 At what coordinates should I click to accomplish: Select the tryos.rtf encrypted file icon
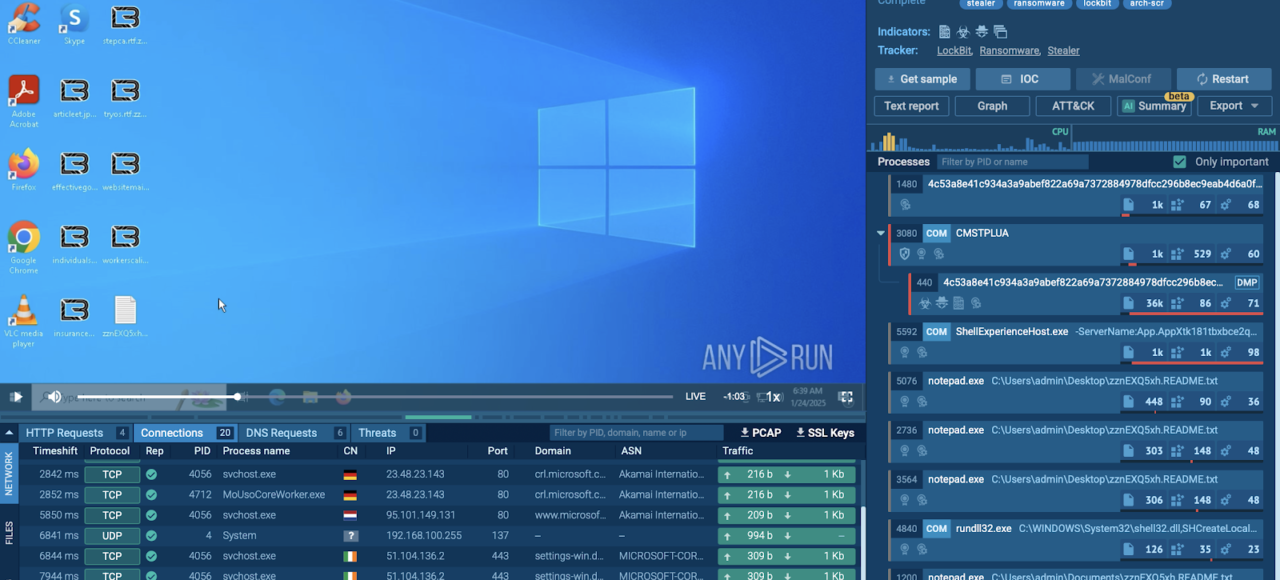tap(125, 97)
